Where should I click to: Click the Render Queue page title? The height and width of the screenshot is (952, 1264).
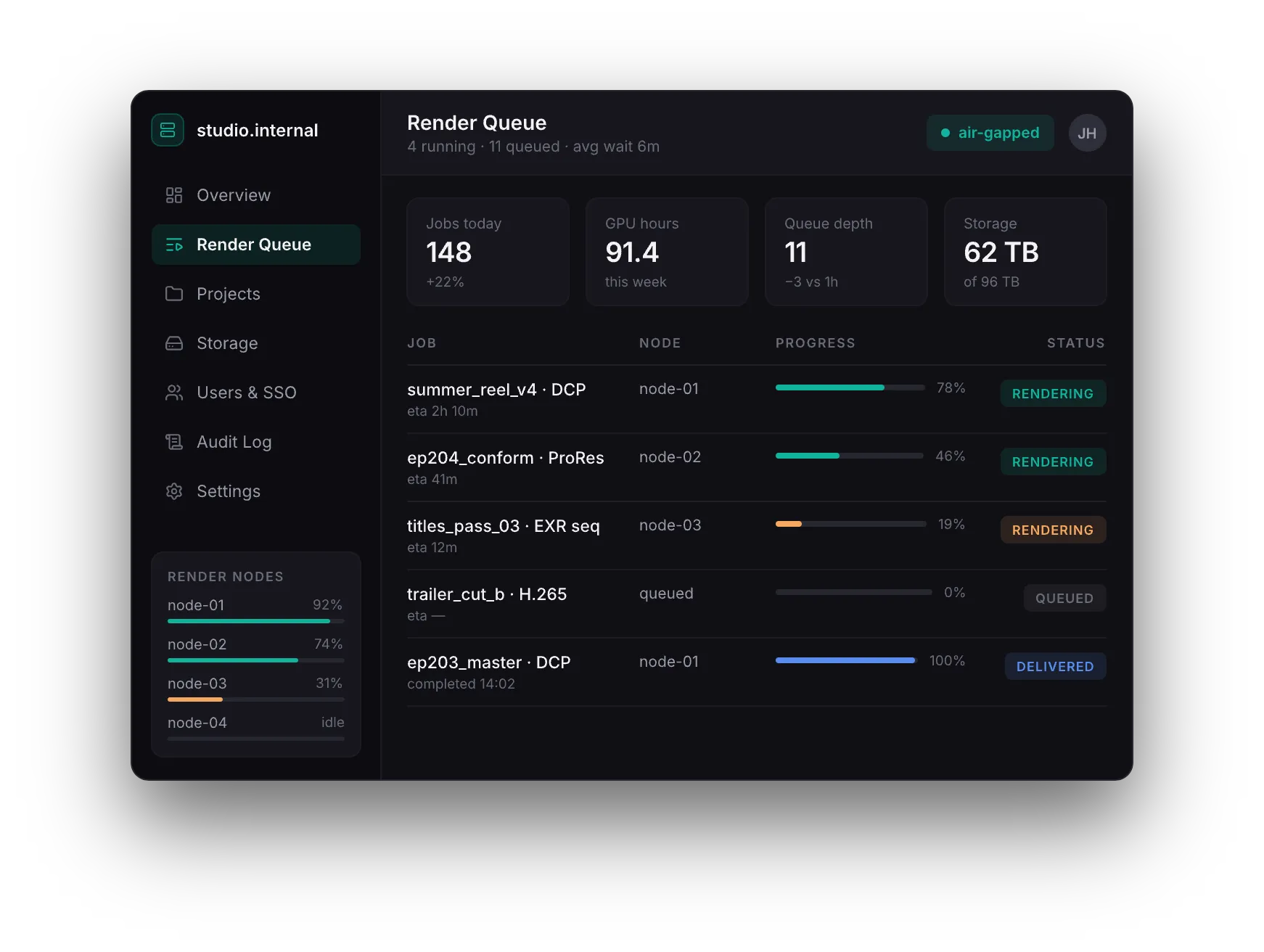pyautogui.click(x=477, y=123)
